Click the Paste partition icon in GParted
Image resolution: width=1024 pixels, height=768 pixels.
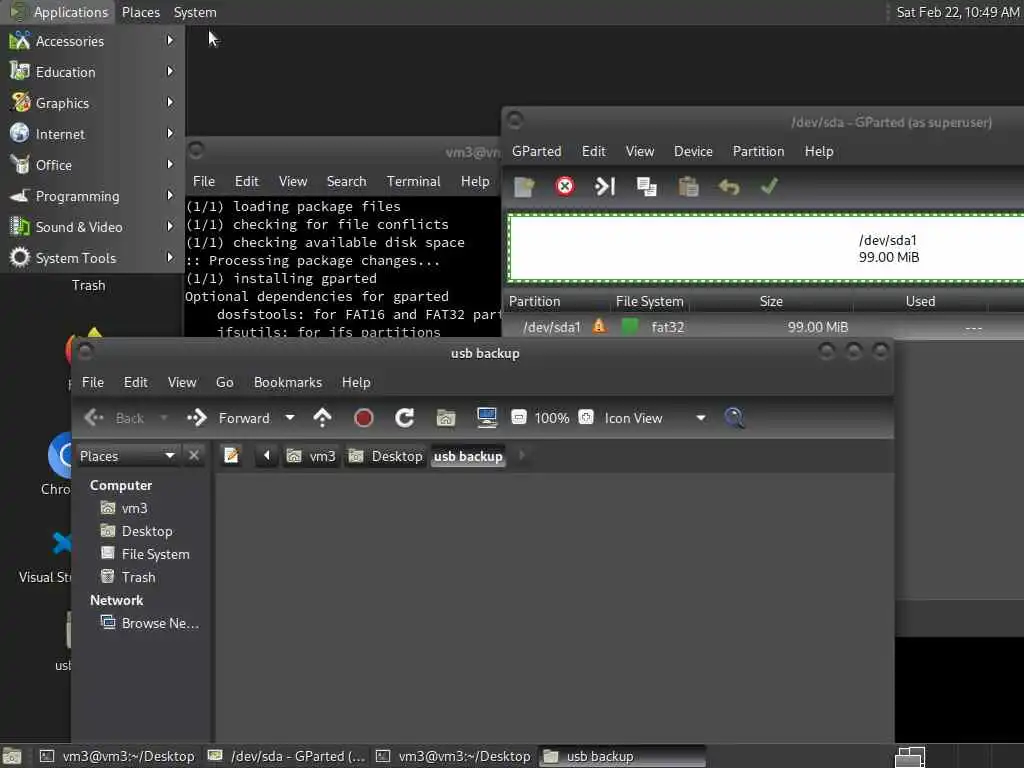click(688, 187)
